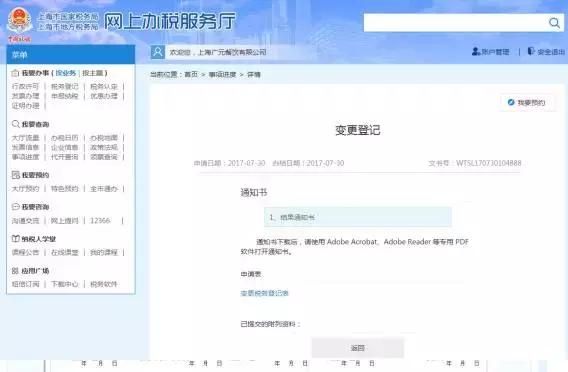Open 账户管理 account management
The height and width of the screenshot is (372, 568).
(490, 52)
